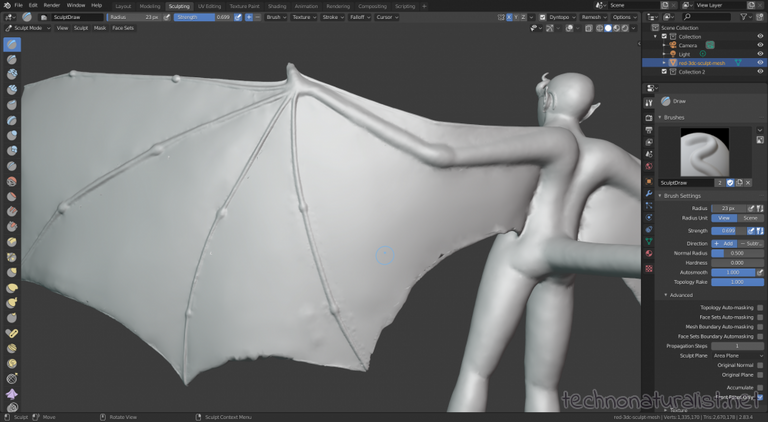Image resolution: width=768 pixels, height=422 pixels.
Task: Open the Texture dropdown in header
Action: [x=304, y=17]
